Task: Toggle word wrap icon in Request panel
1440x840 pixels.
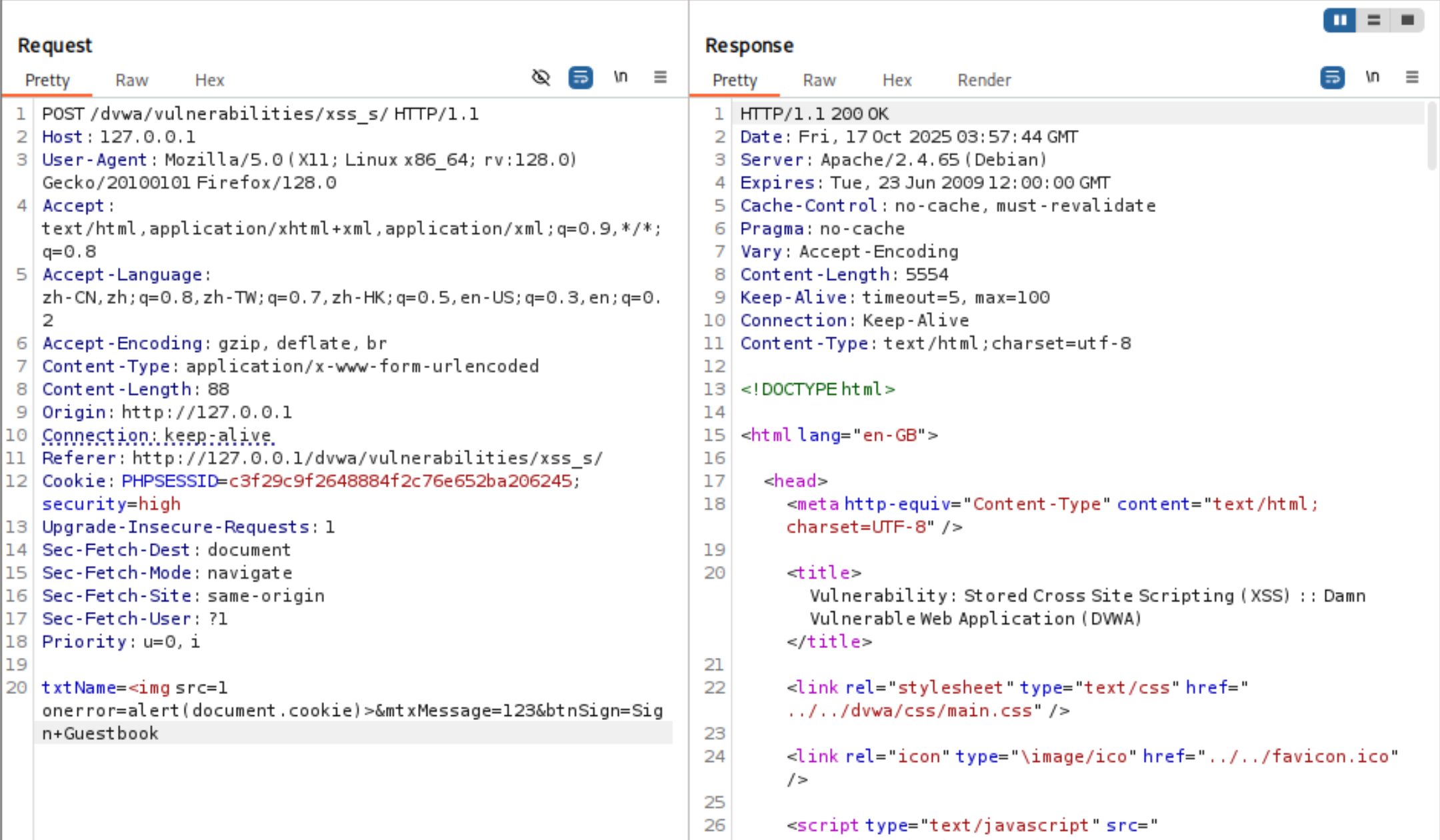Action: click(x=580, y=77)
